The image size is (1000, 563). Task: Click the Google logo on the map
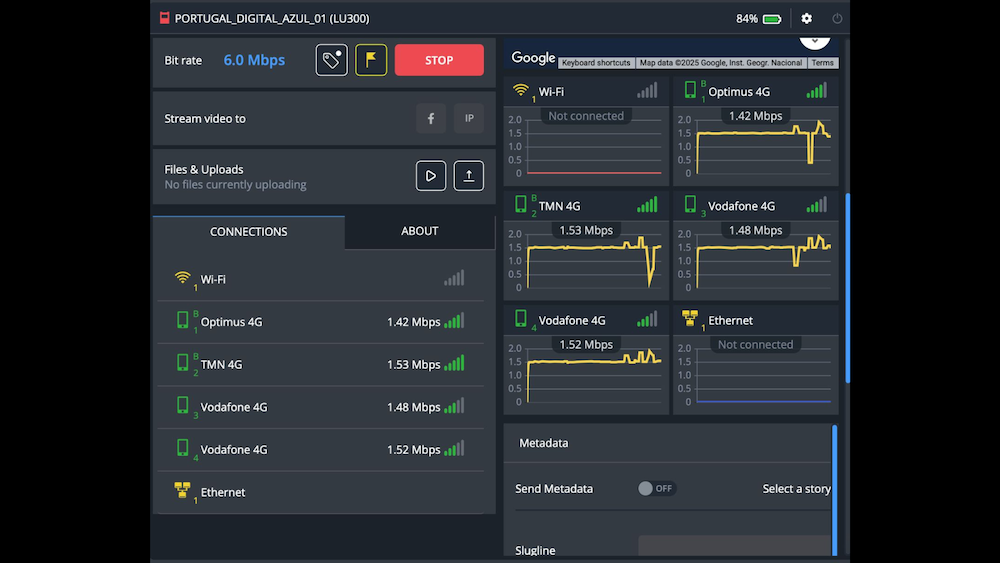(x=533, y=58)
